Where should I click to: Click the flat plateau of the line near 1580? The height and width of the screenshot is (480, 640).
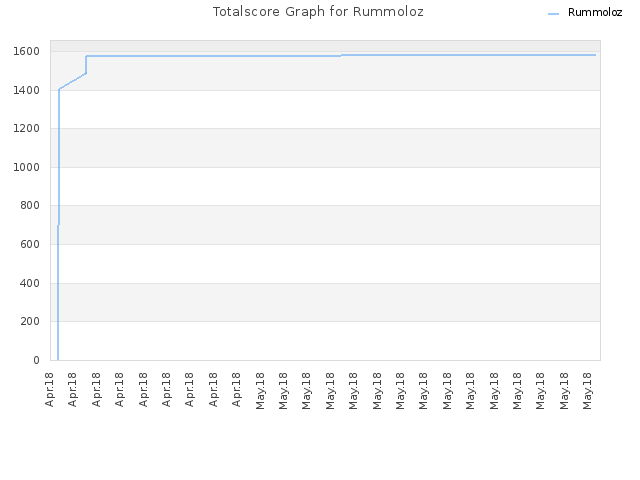341,55
